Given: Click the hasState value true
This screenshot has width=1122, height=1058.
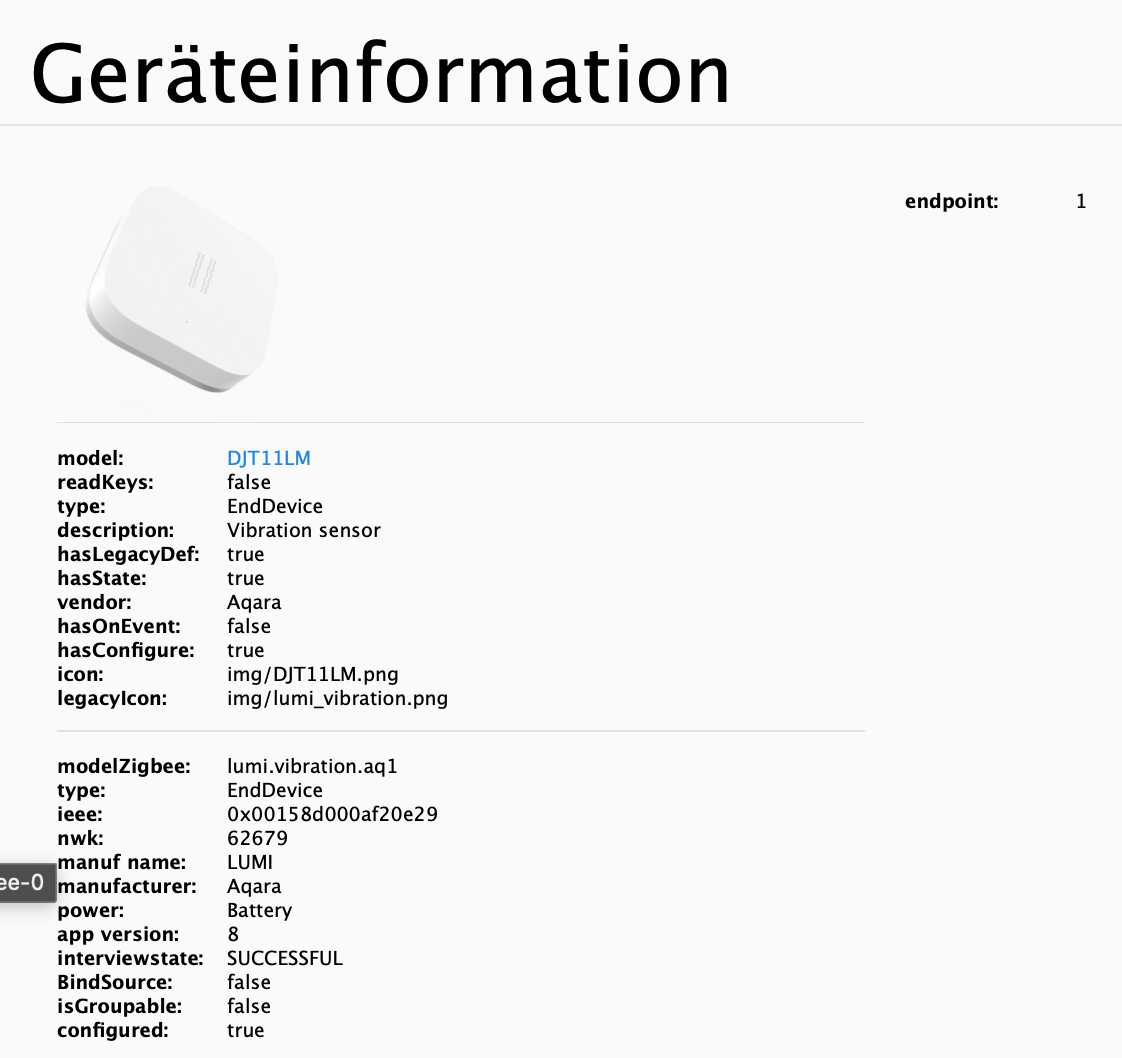Looking at the screenshot, I should coord(245,578).
